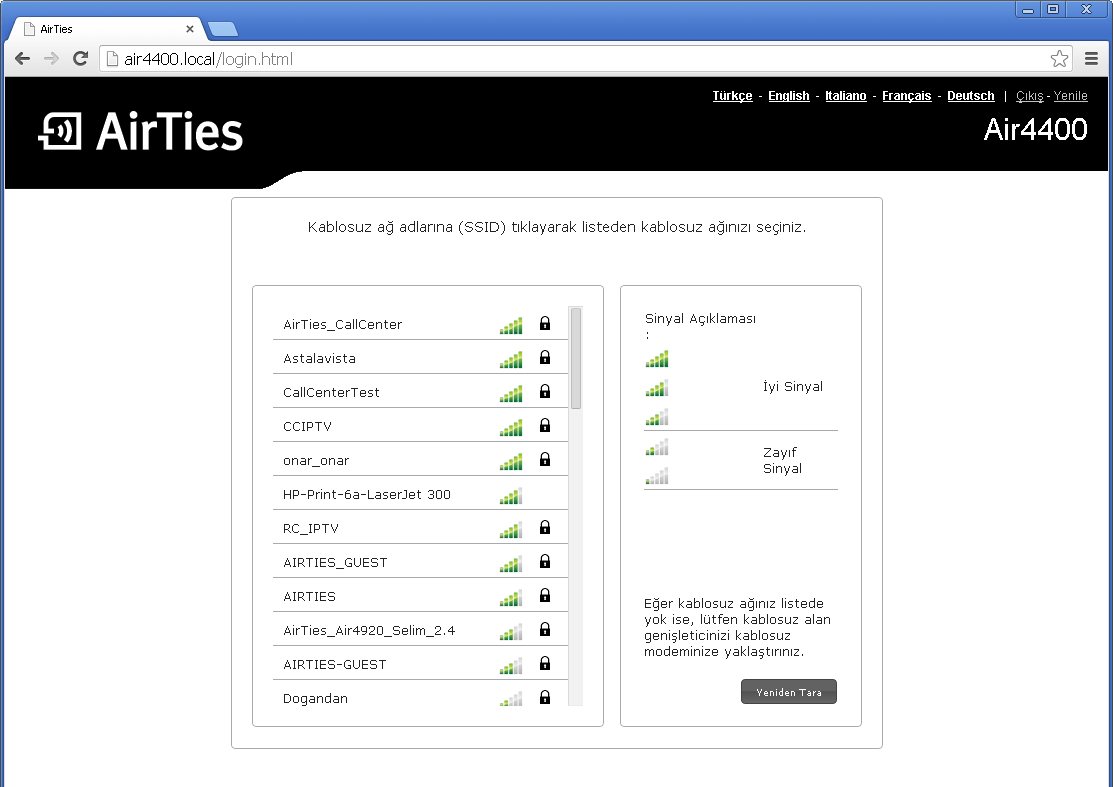Click the signal strength bars for CCIPTV
The width and height of the screenshot is (1113, 787).
point(511,425)
